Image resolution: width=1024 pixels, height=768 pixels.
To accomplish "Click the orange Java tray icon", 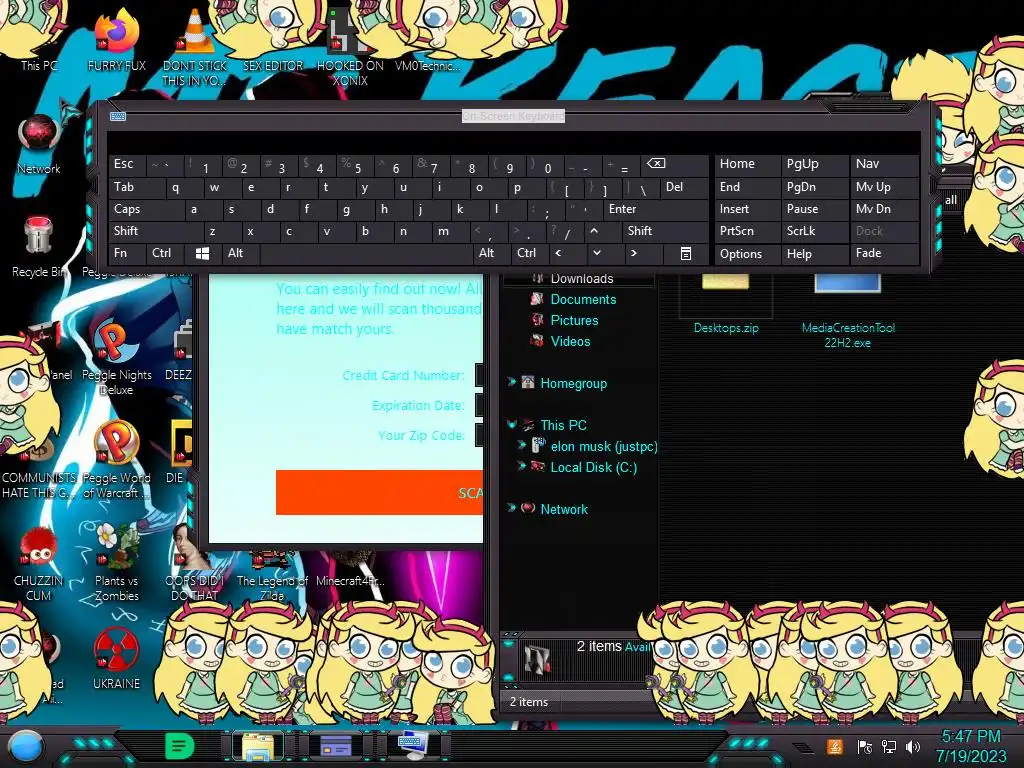I will click(x=835, y=746).
